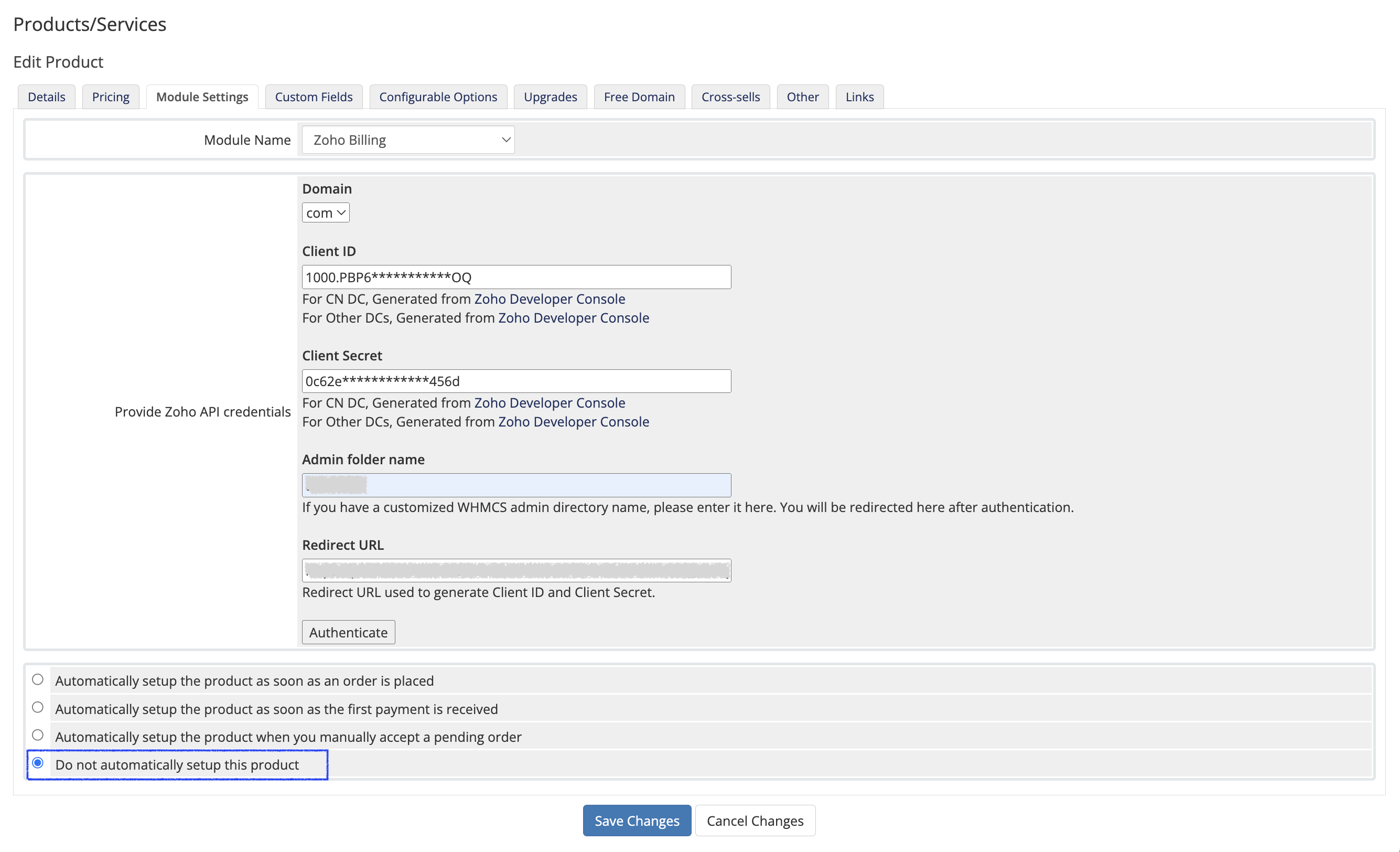The height and width of the screenshot is (852, 1400).
Task: Open the Configurable Options tab
Action: click(x=437, y=97)
